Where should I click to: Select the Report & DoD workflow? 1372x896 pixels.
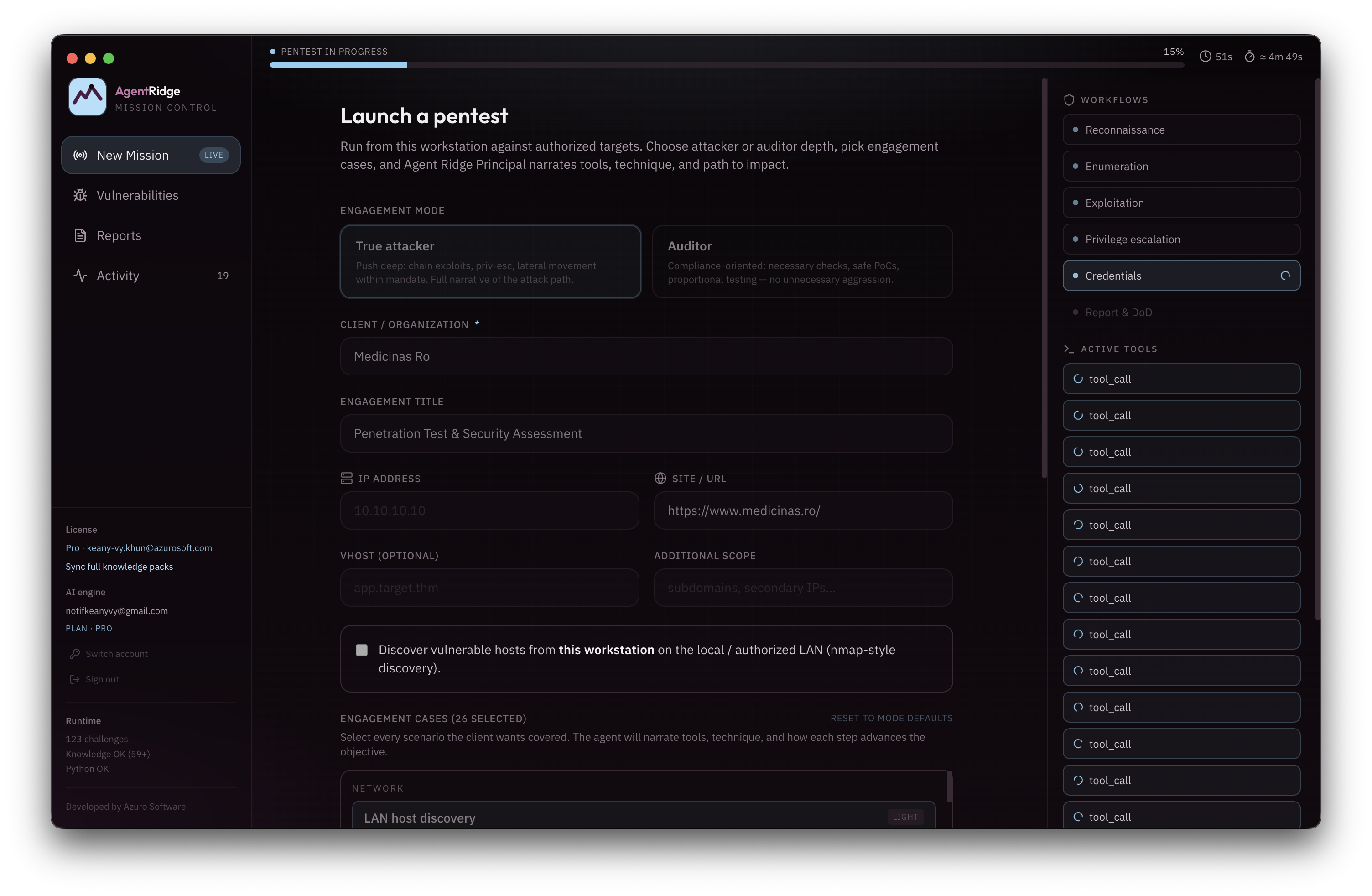1181,313
